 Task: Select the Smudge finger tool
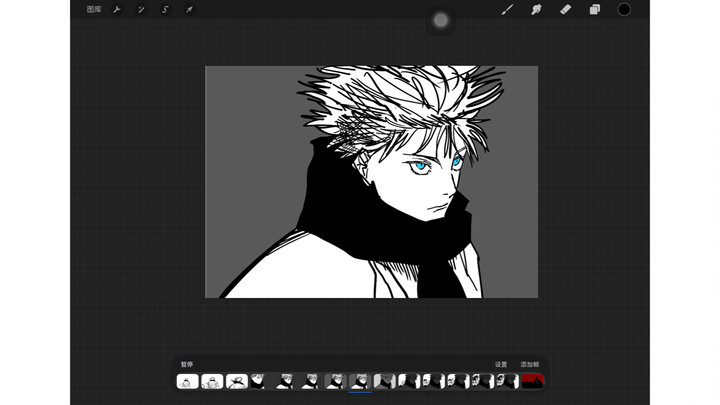536,9
